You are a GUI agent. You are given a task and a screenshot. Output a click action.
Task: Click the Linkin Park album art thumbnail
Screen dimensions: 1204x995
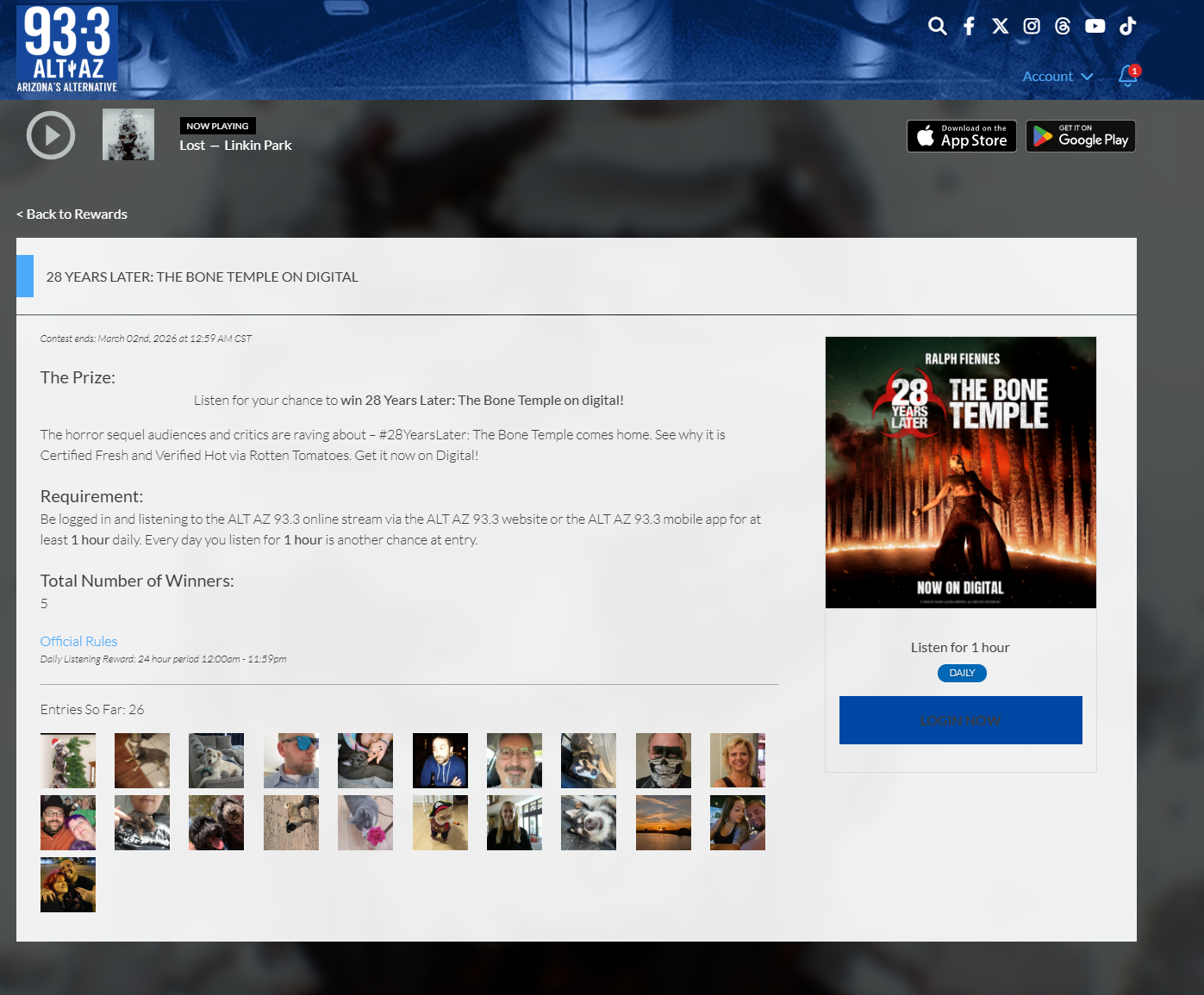click(128, 134)
